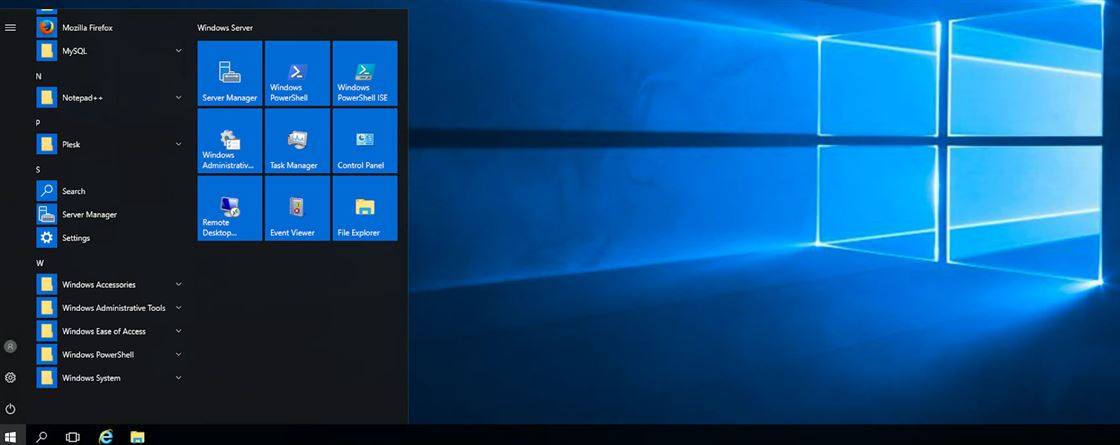
Task: Click the Windows Start button on taskbar
Action: point(10,437)
